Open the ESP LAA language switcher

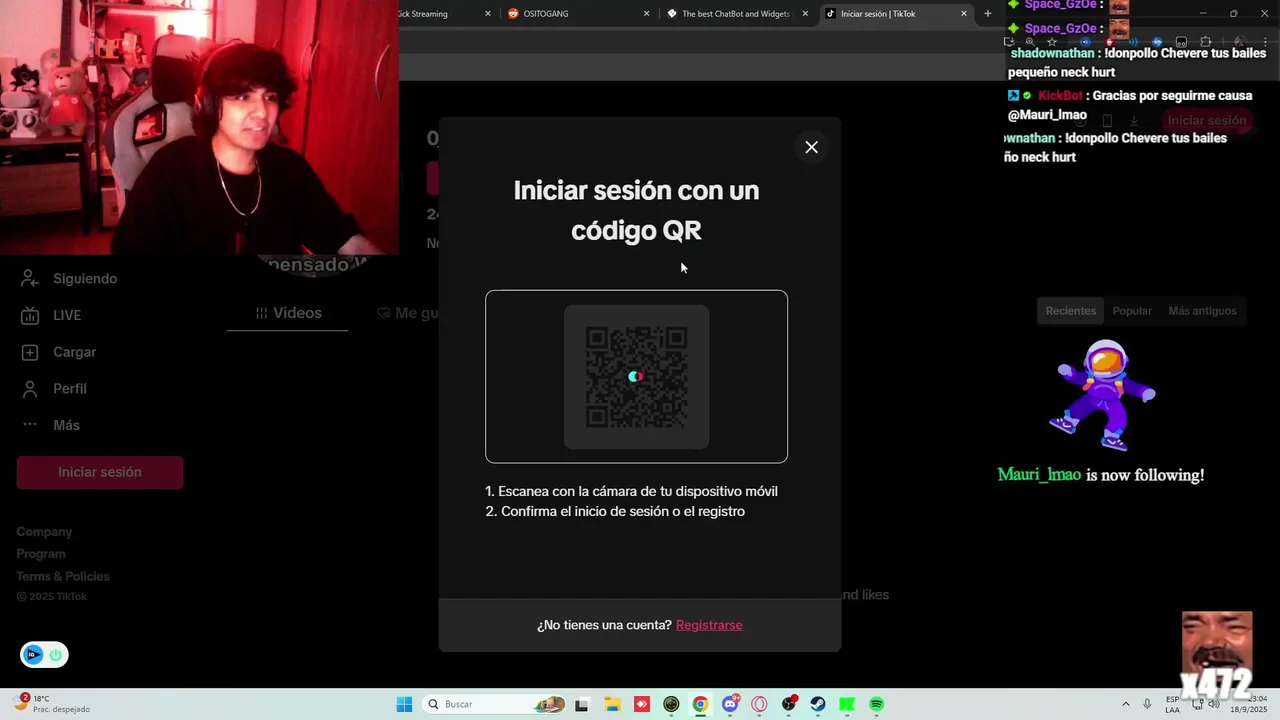pos(1172,704)
